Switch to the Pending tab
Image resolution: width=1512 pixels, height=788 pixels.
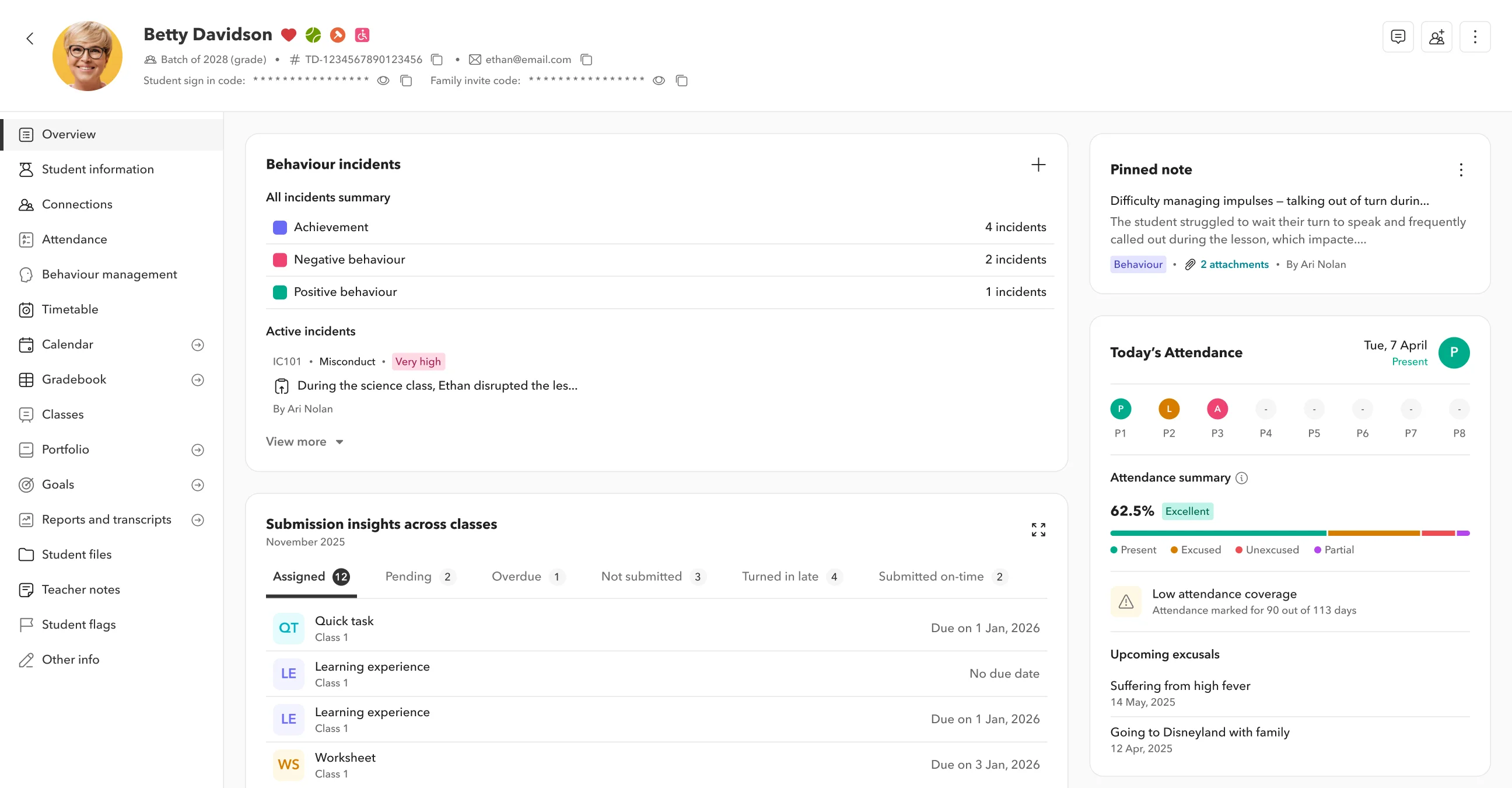click(419, 577)
